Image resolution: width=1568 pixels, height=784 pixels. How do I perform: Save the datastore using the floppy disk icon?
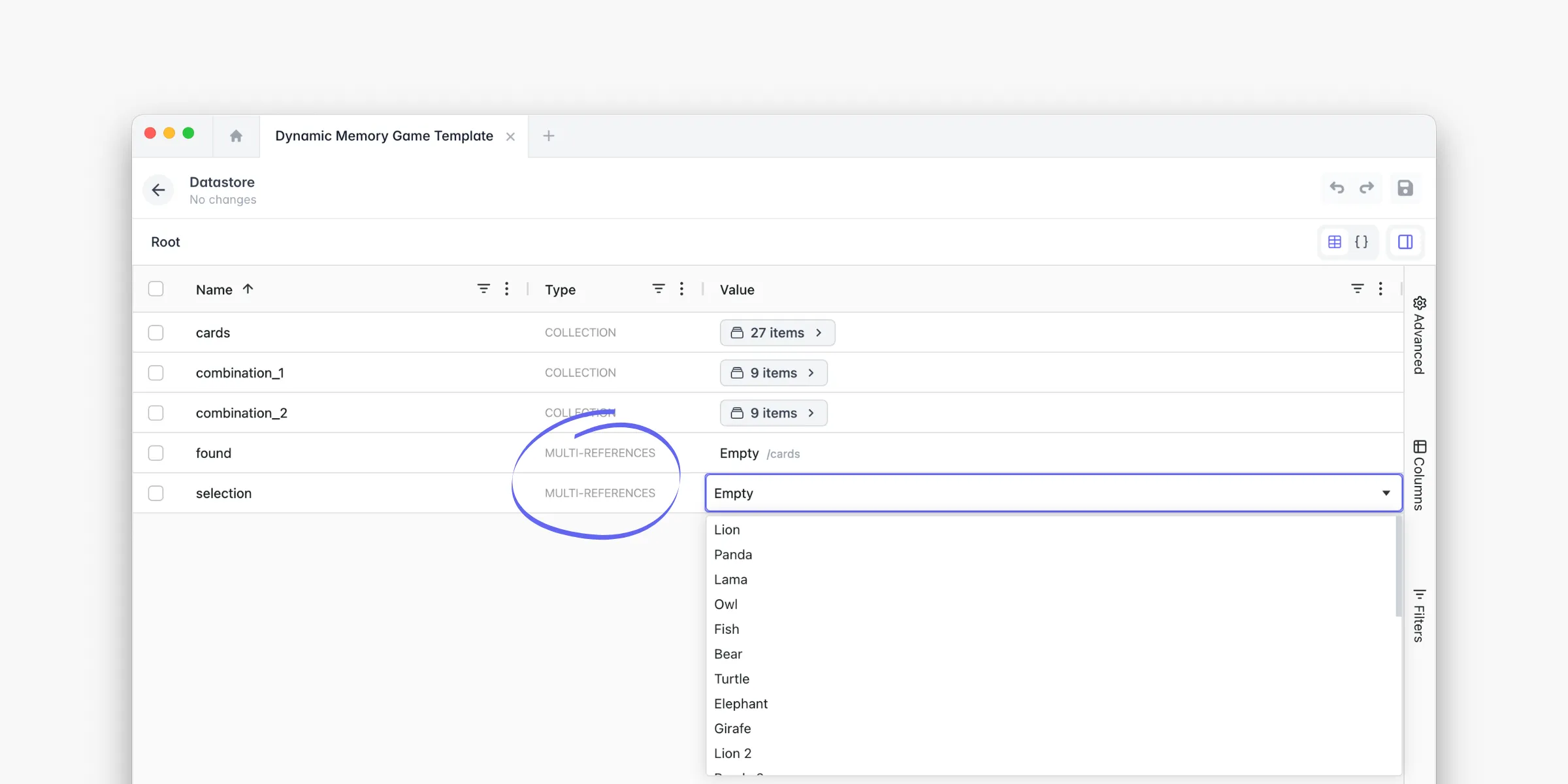point(1406,188)
